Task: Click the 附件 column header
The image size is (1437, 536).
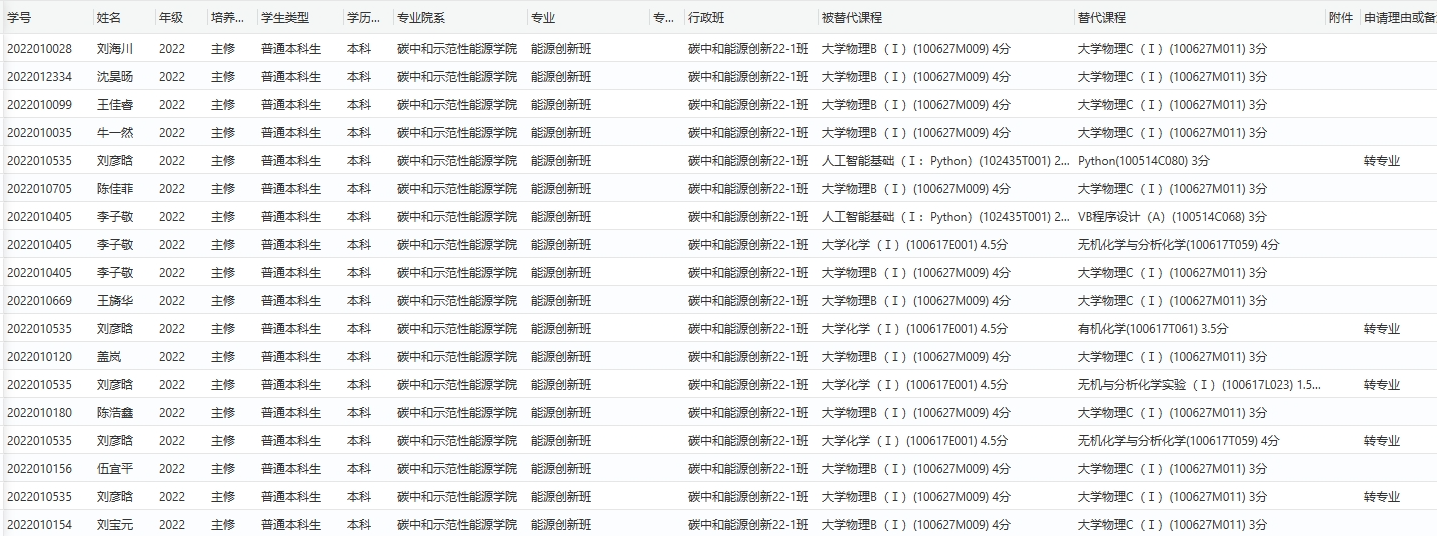Action: pos(1341,18)
